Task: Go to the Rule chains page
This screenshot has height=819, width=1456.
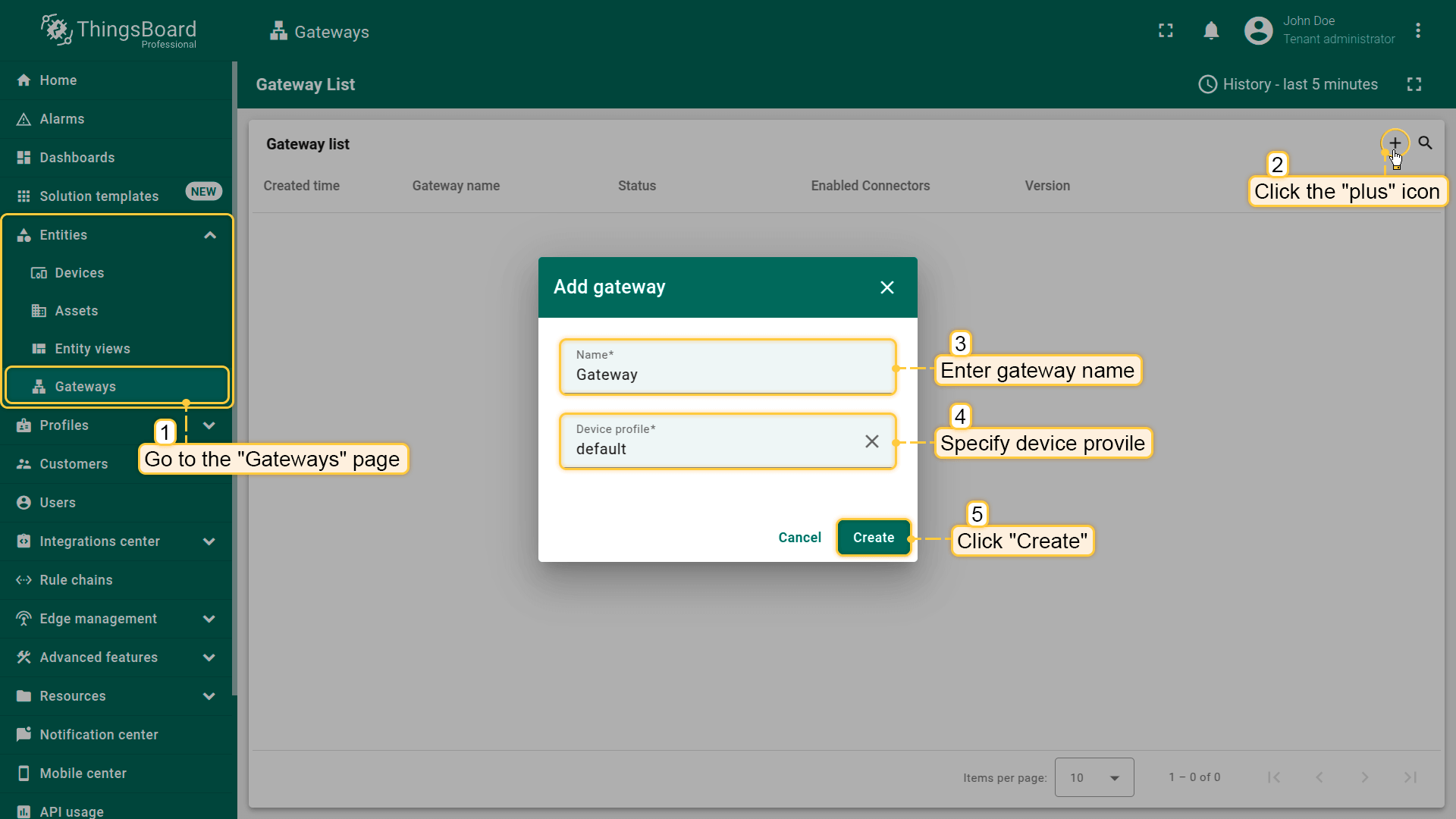Action: click(76, 580)
